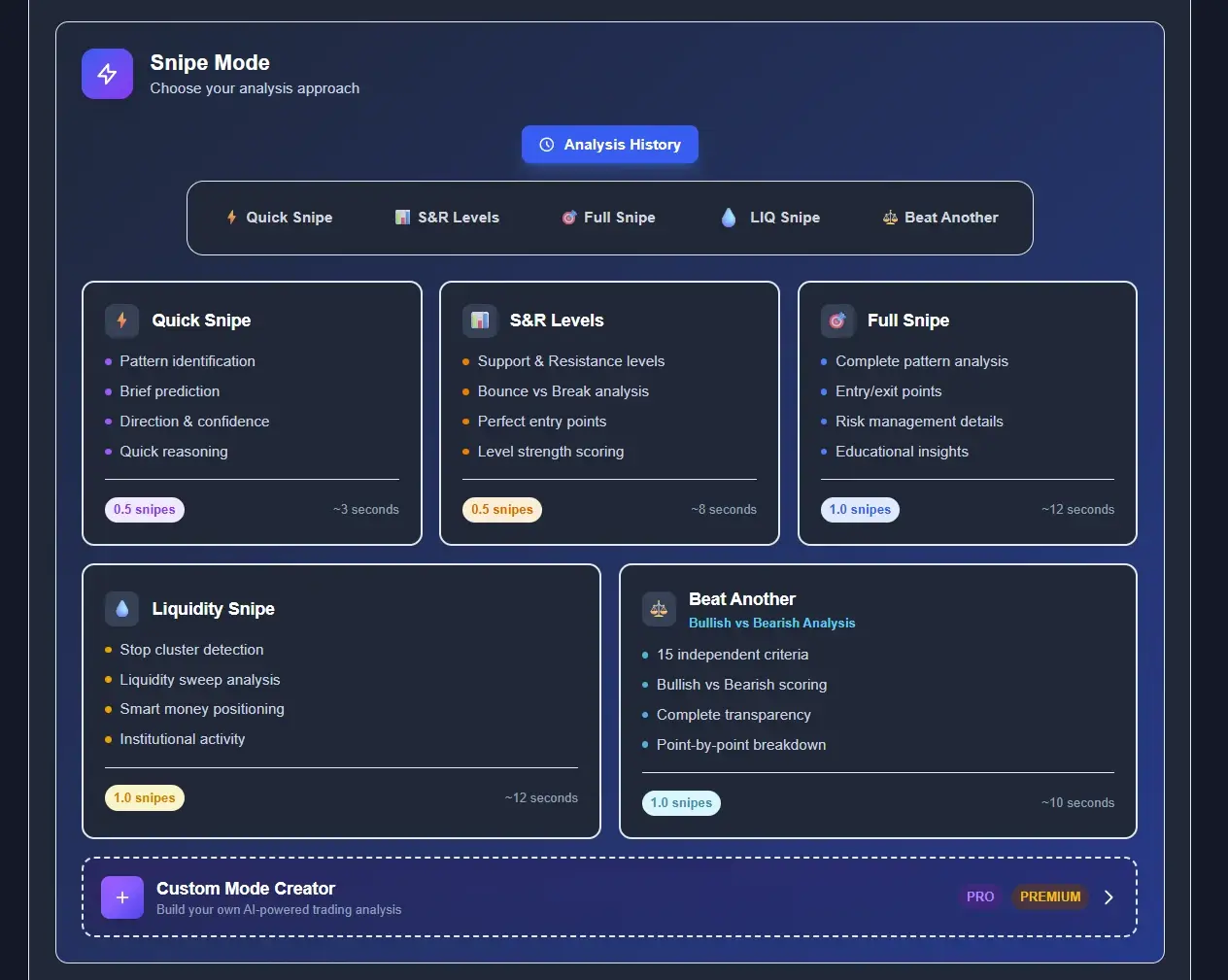The height and width of the screenshot is (980, 1228).
Task: Switch to the LIQ Snipe tab
Action: 769,218
